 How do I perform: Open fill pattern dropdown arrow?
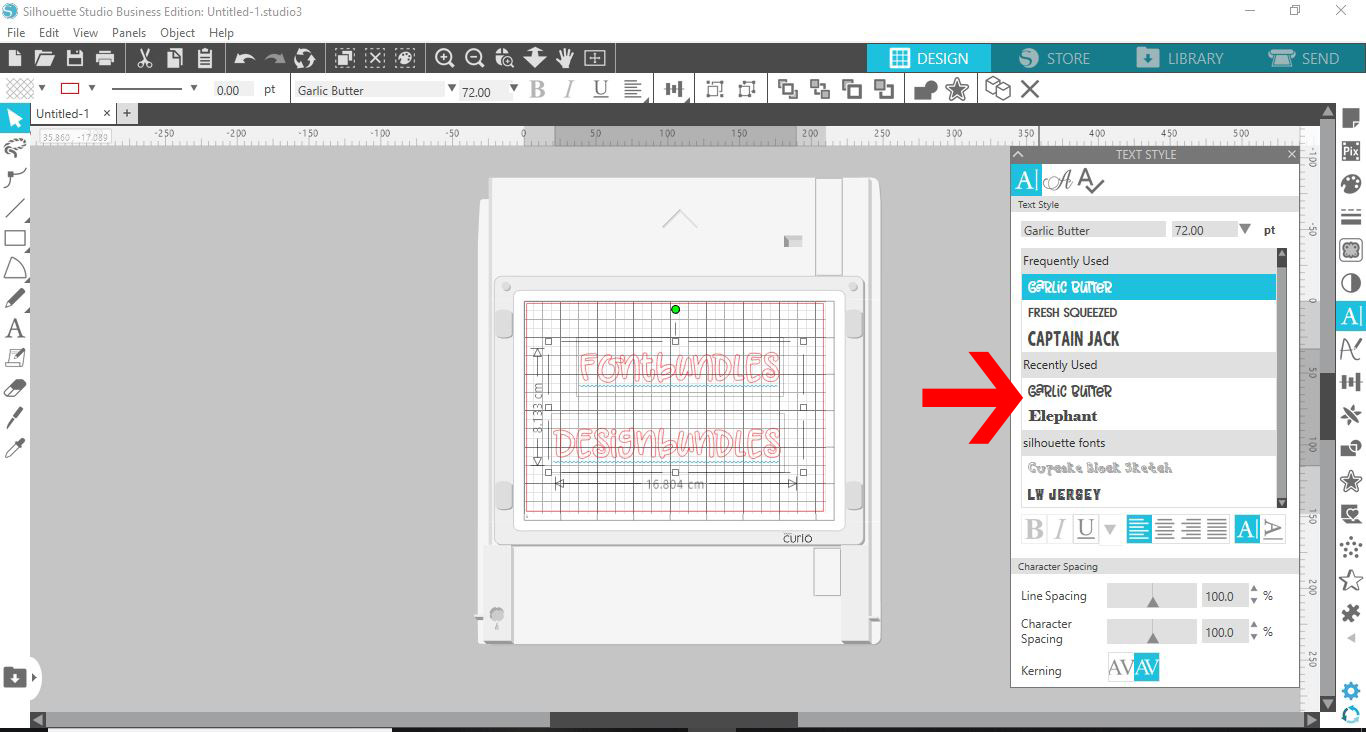click(42, 88)
